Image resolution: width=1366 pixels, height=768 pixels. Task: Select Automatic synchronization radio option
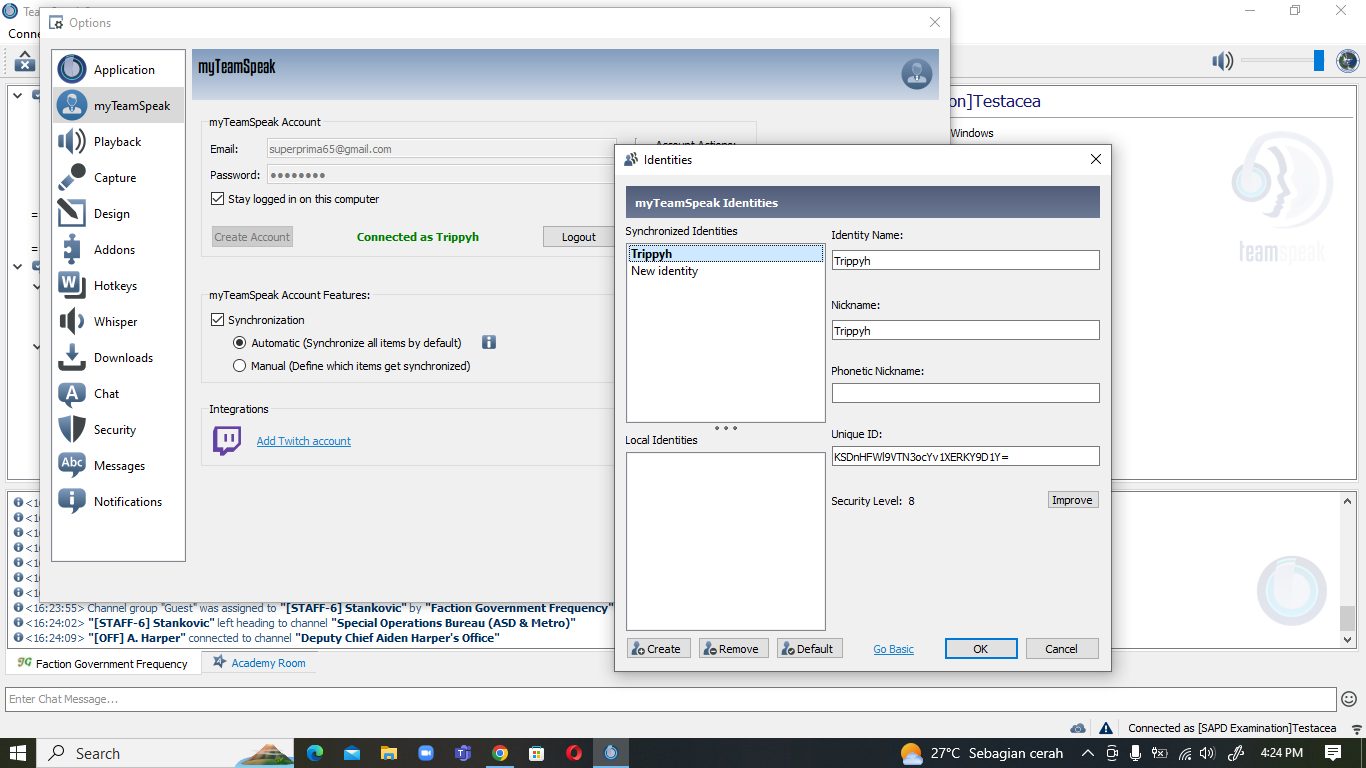239,342
